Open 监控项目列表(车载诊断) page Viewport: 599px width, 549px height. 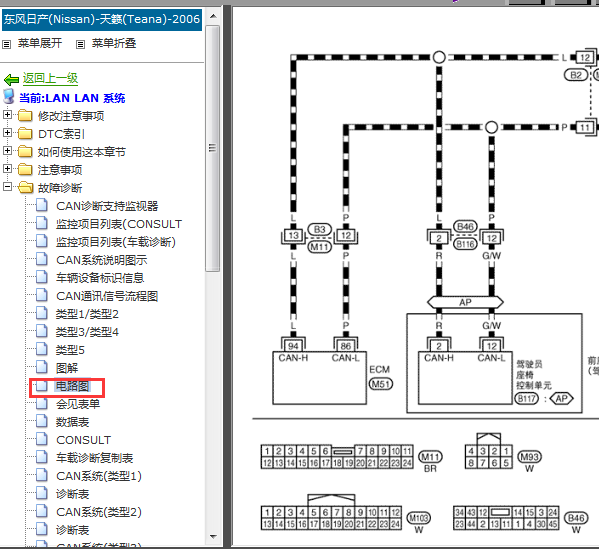(x=116, y=242)
